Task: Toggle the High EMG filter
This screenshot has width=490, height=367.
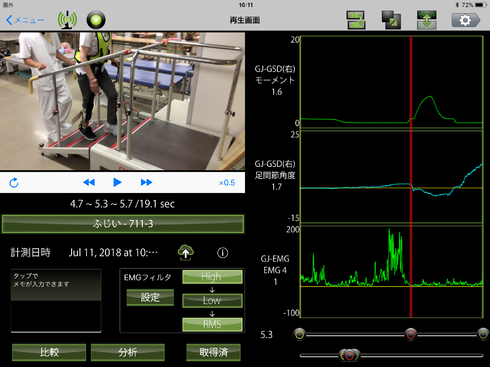Action: click(212, 277)
